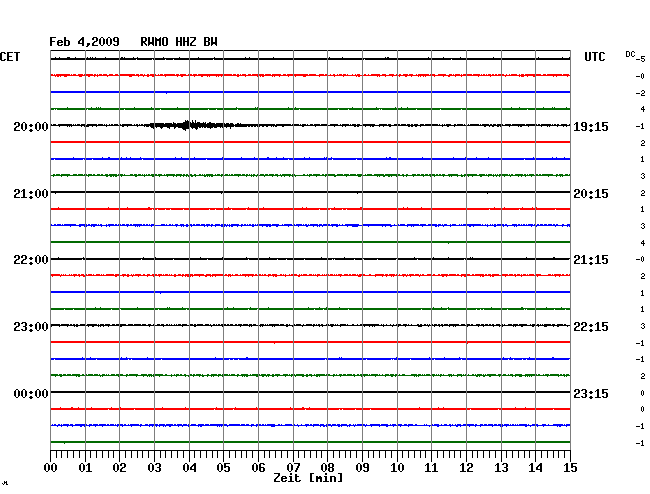
Task: Click the 10 minute tick label
Action: coord(397,467)
